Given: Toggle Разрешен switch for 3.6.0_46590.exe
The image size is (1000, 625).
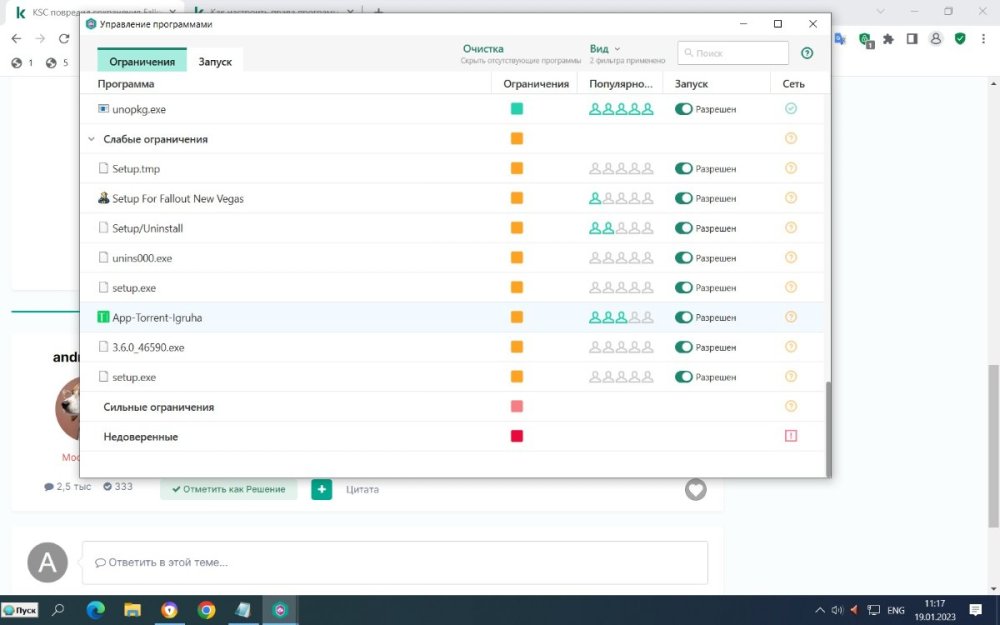Looking at the screenshot, I should 684,348.
